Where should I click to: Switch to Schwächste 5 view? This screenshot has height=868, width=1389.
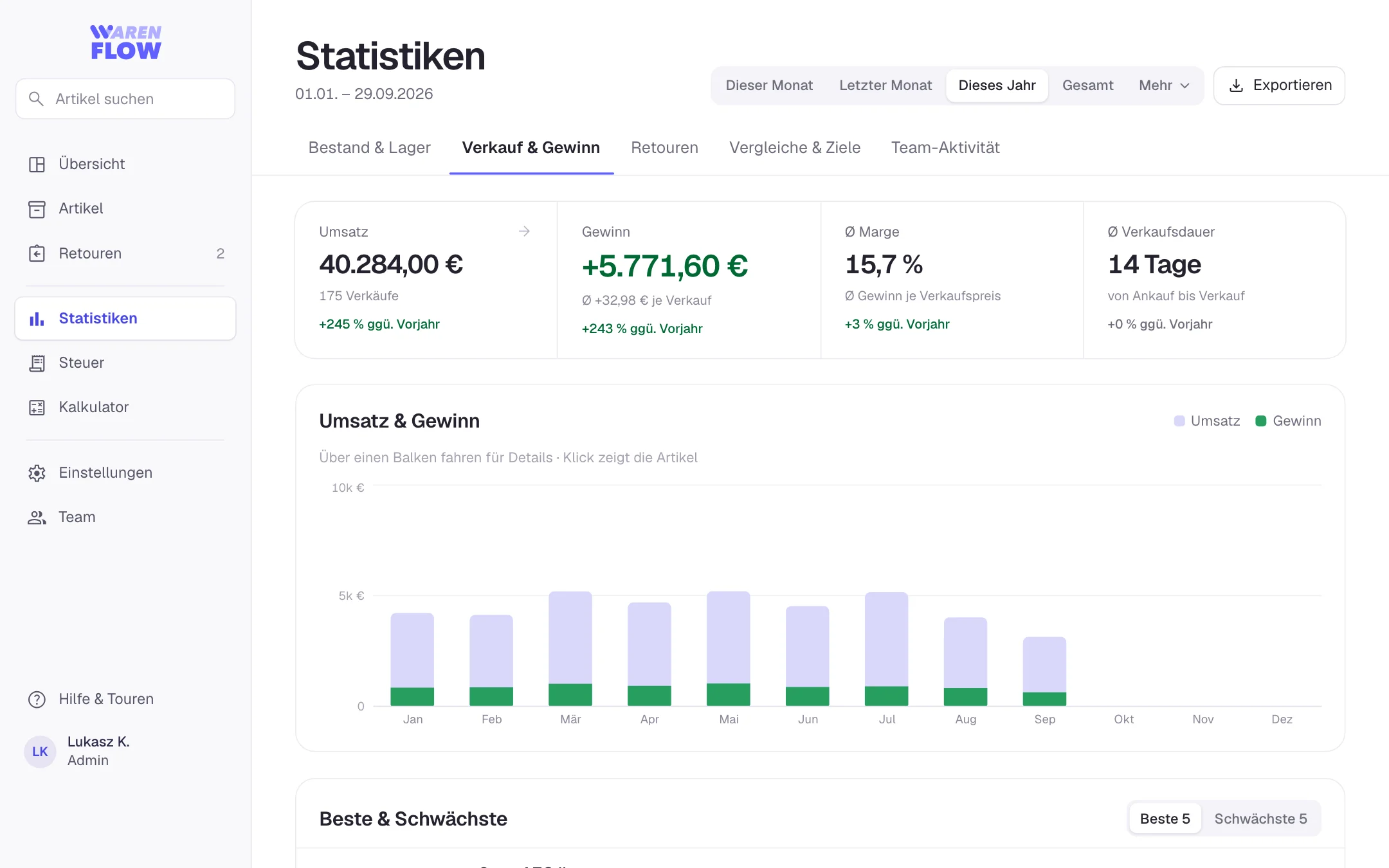click(x=1260, y=818)
